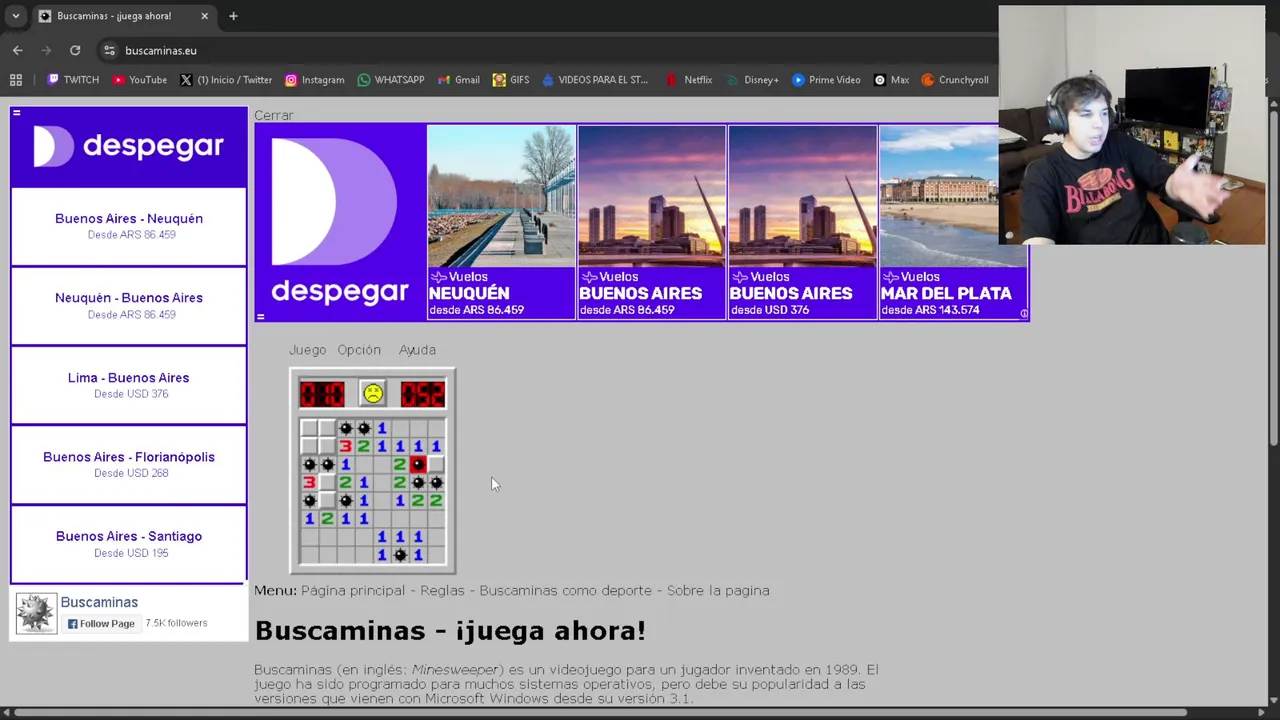Open the Disney+ bookmark
The width and height of the screenshot is (1280, 720).
point(752,80)
